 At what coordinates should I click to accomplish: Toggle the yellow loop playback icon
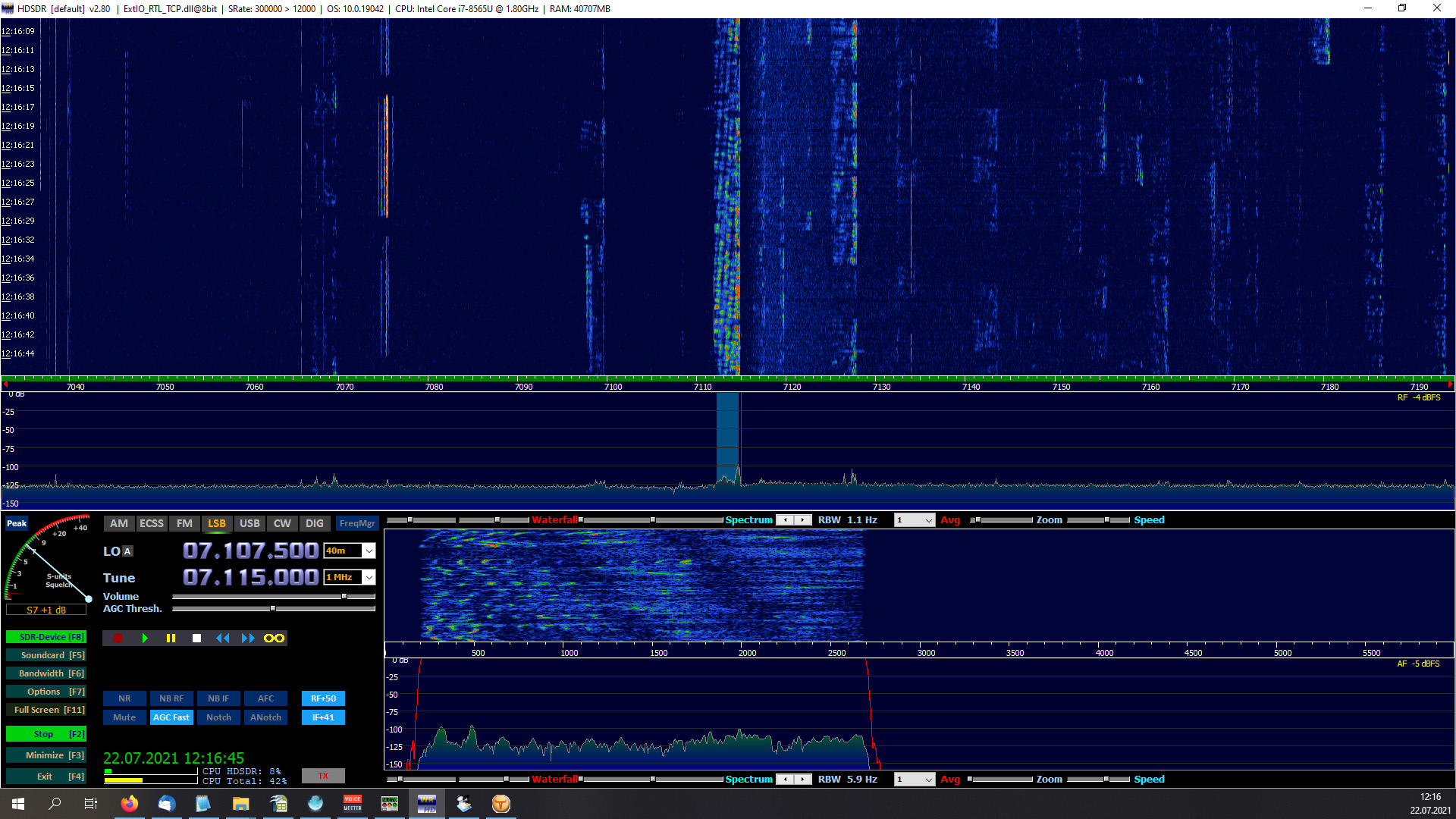pyautogui.click(x=274, y=639)
